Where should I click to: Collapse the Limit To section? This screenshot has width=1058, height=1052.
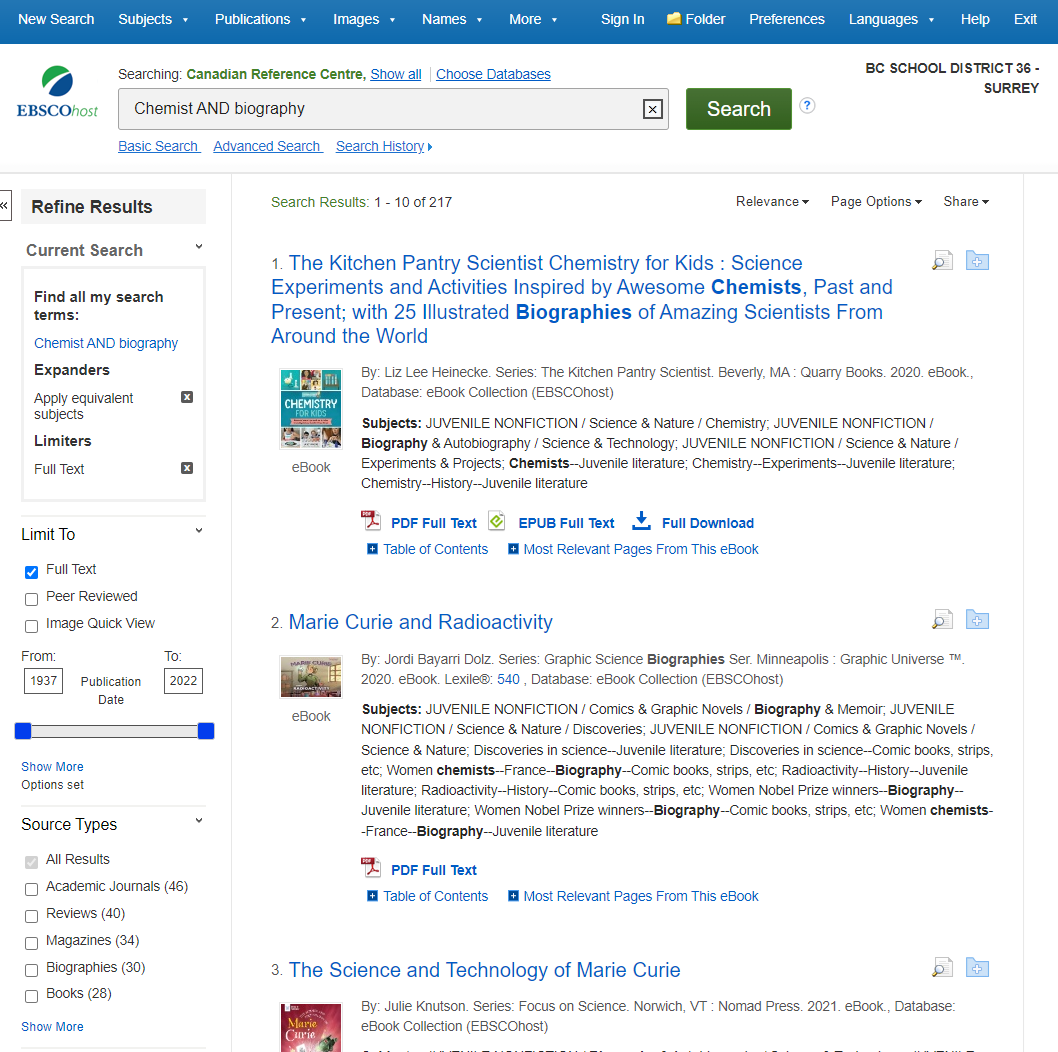point(199,531)
